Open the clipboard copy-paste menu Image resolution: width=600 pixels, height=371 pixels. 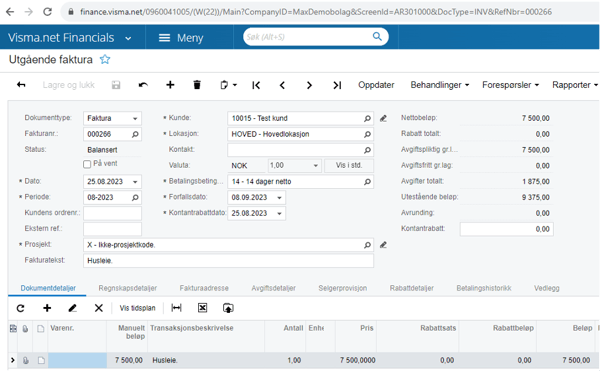(x=228, y=85)
